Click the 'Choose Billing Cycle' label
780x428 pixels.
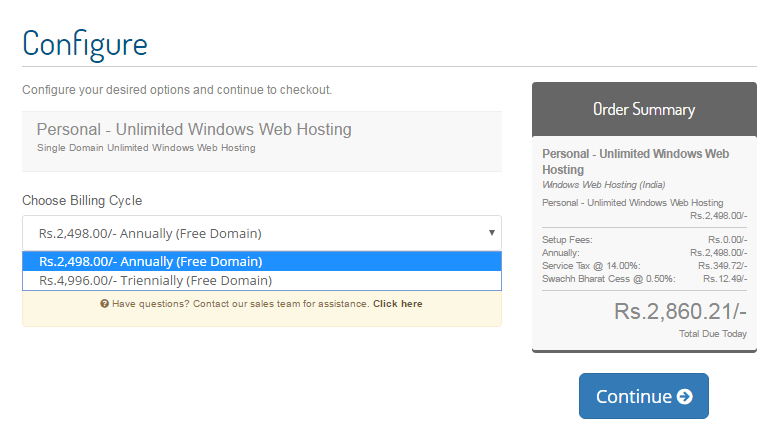pos(82,201)
